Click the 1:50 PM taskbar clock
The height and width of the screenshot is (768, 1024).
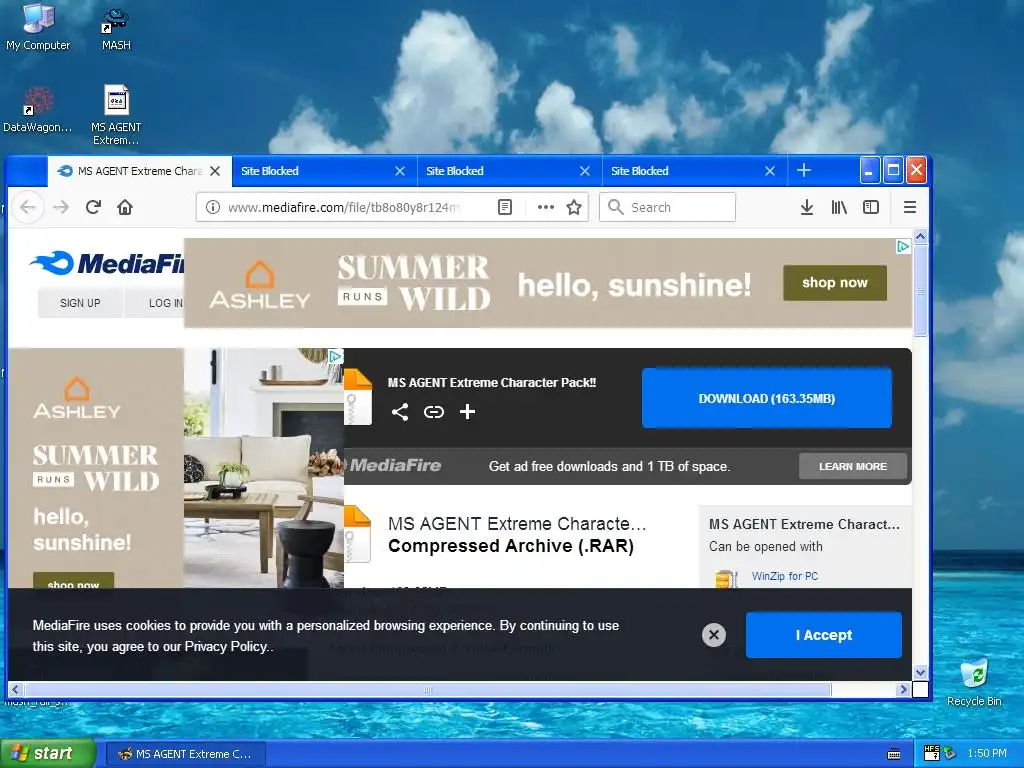click(987, 754)
